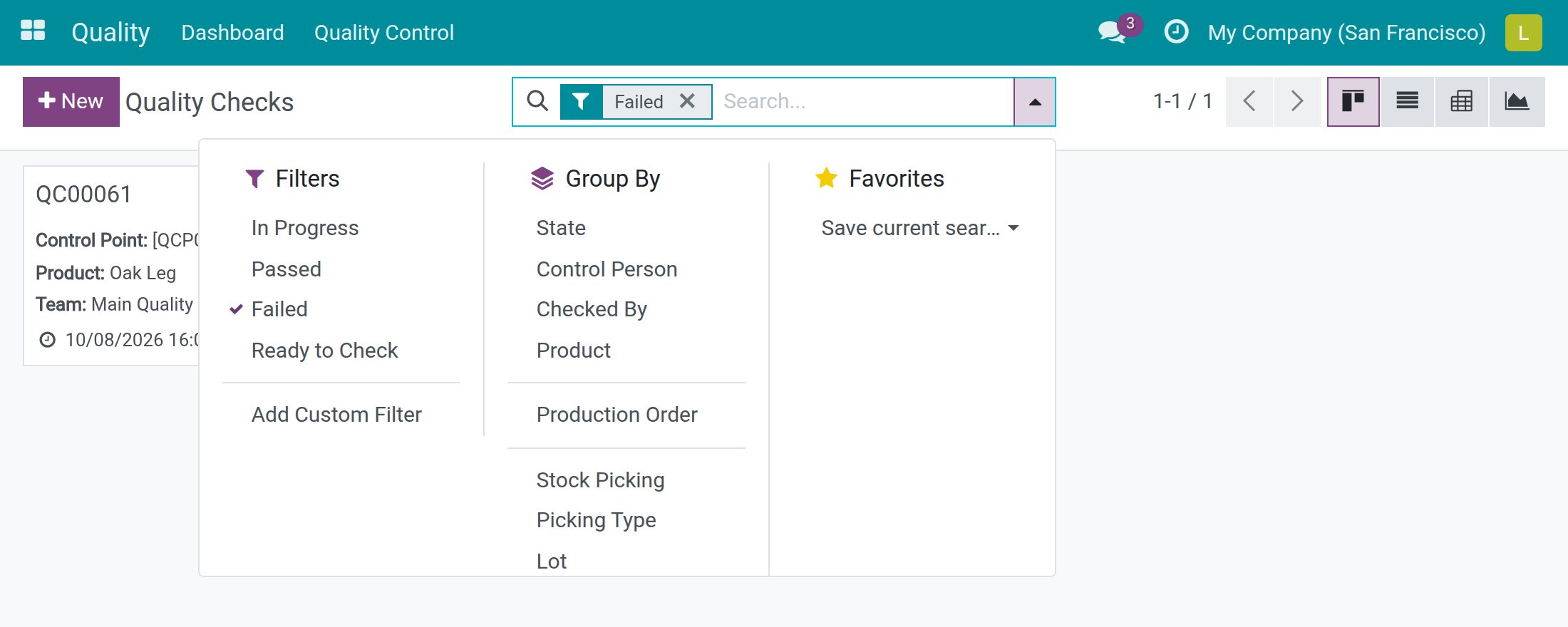
Task: Click the activity clock on QC00061 card
Action: 47,340
